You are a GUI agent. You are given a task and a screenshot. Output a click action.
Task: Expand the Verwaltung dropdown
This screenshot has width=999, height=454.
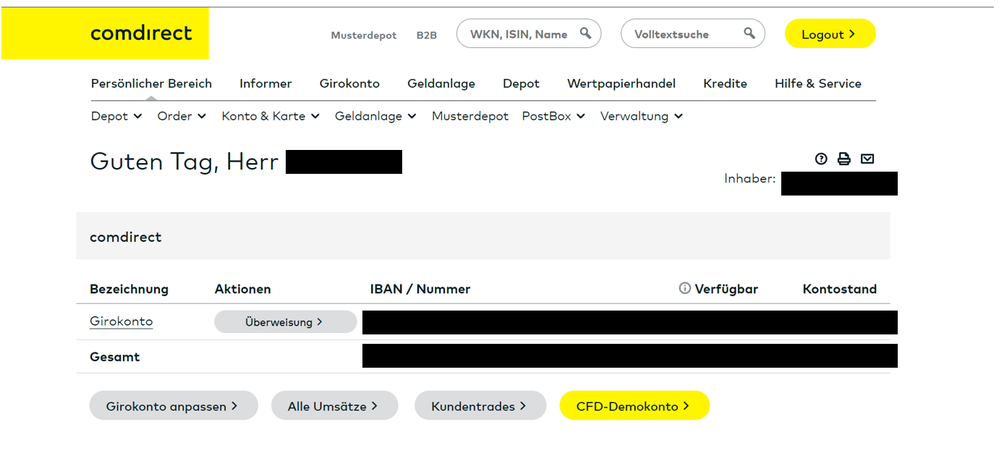[641, 116]
